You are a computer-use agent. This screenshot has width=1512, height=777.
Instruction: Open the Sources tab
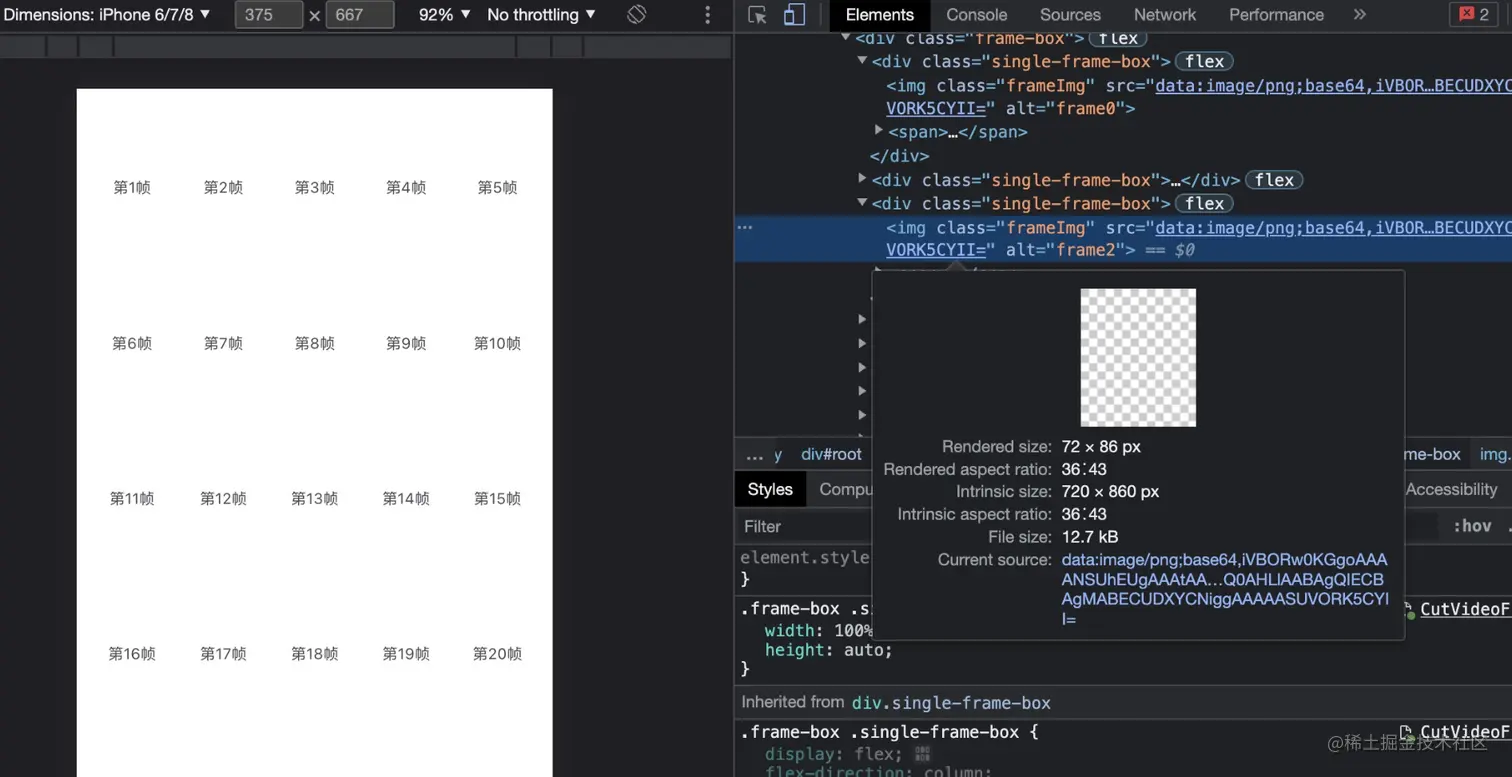(1070, 15)
